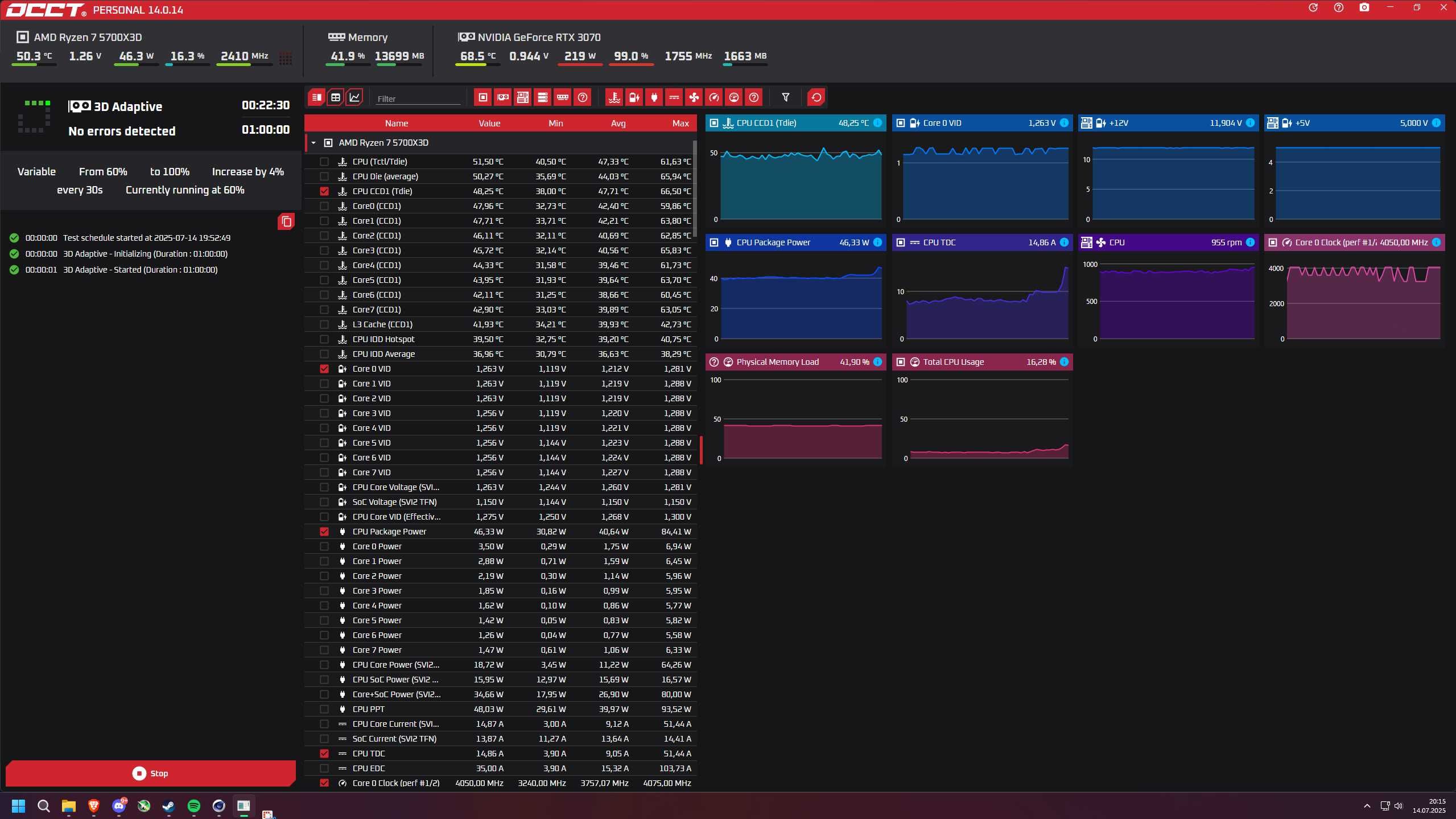
Task: Click the funnel filter icon in toolbar
Action: tap(786, 97)
